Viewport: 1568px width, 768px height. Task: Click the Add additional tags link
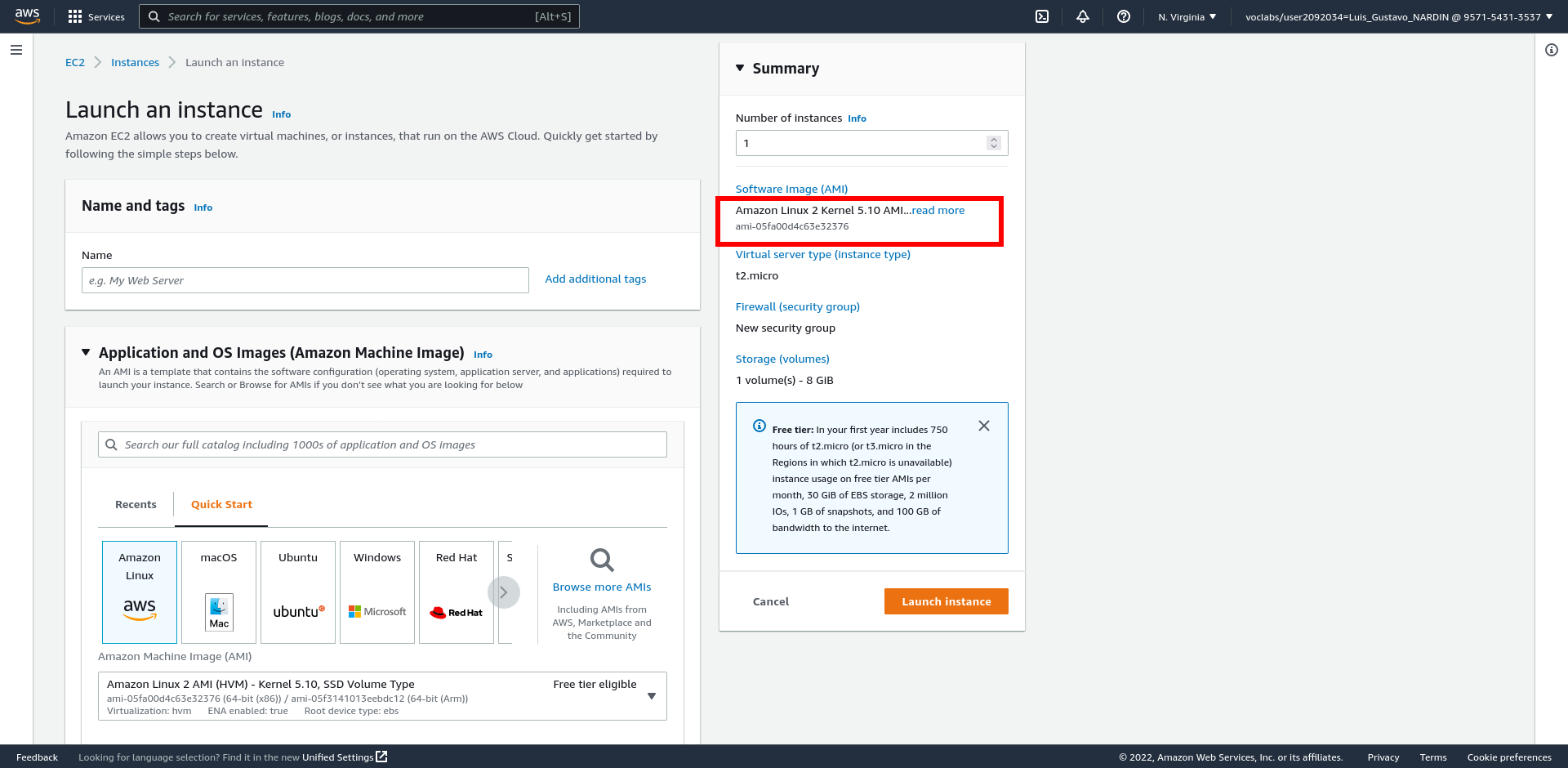point(595,279)
